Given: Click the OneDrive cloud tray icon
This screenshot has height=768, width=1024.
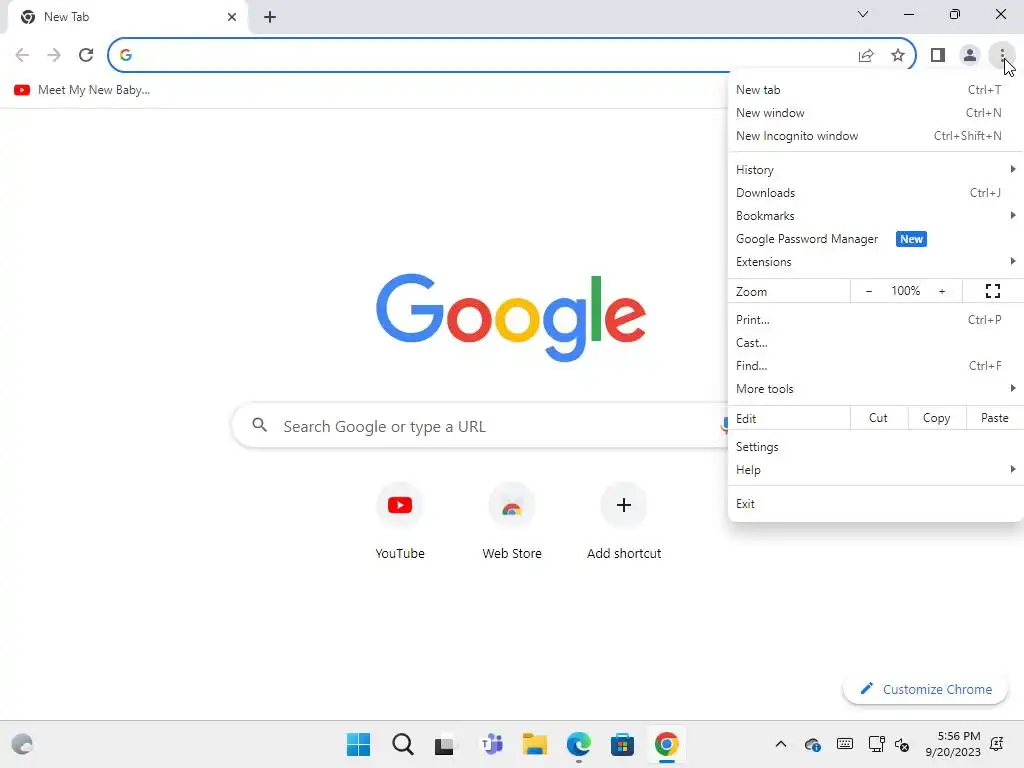Looking at the screenshot, I should pos(812,744).
